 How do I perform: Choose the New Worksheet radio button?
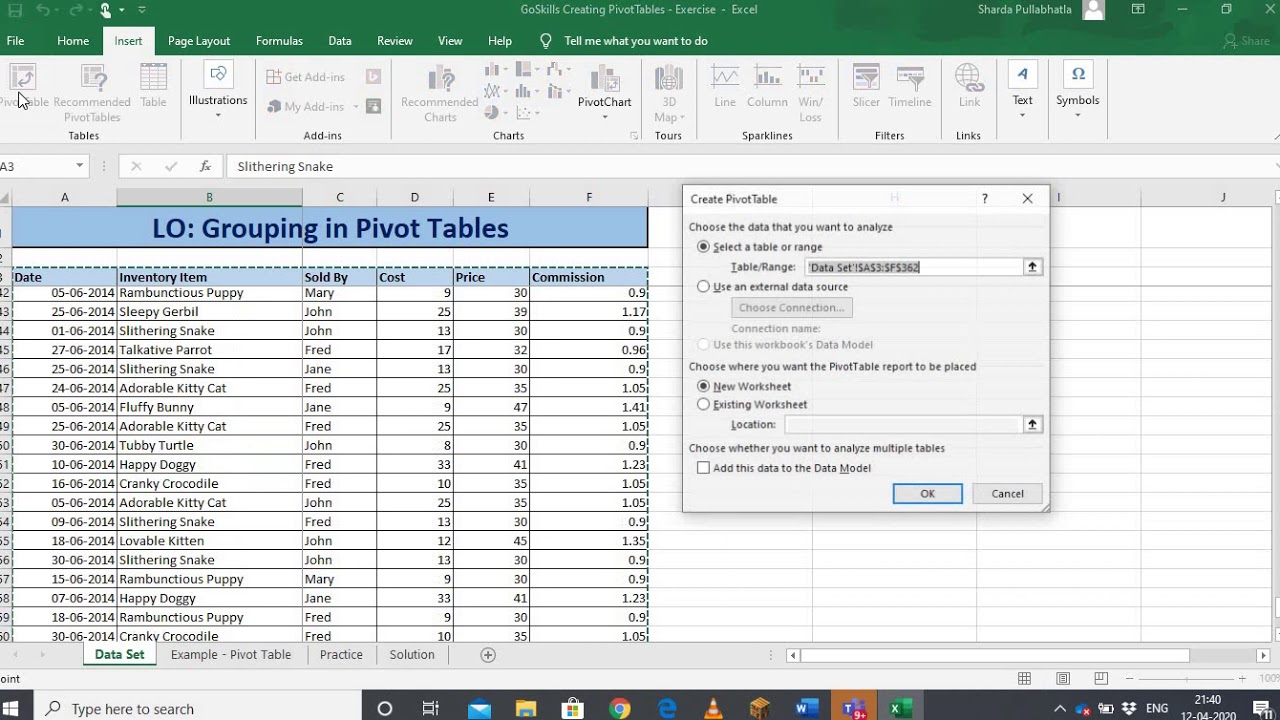pyautogui.click(x=703, y=386)
